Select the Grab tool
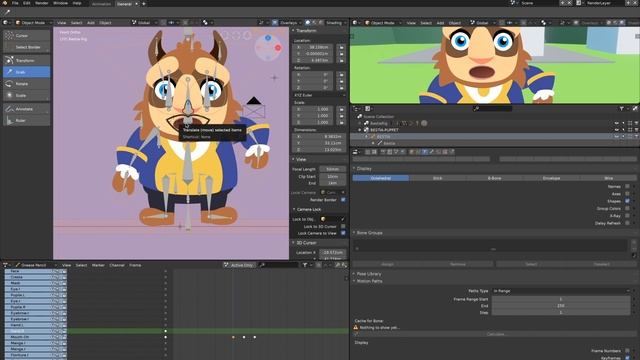The width and height of the screenshot is (640, 360). click(27, 72)
